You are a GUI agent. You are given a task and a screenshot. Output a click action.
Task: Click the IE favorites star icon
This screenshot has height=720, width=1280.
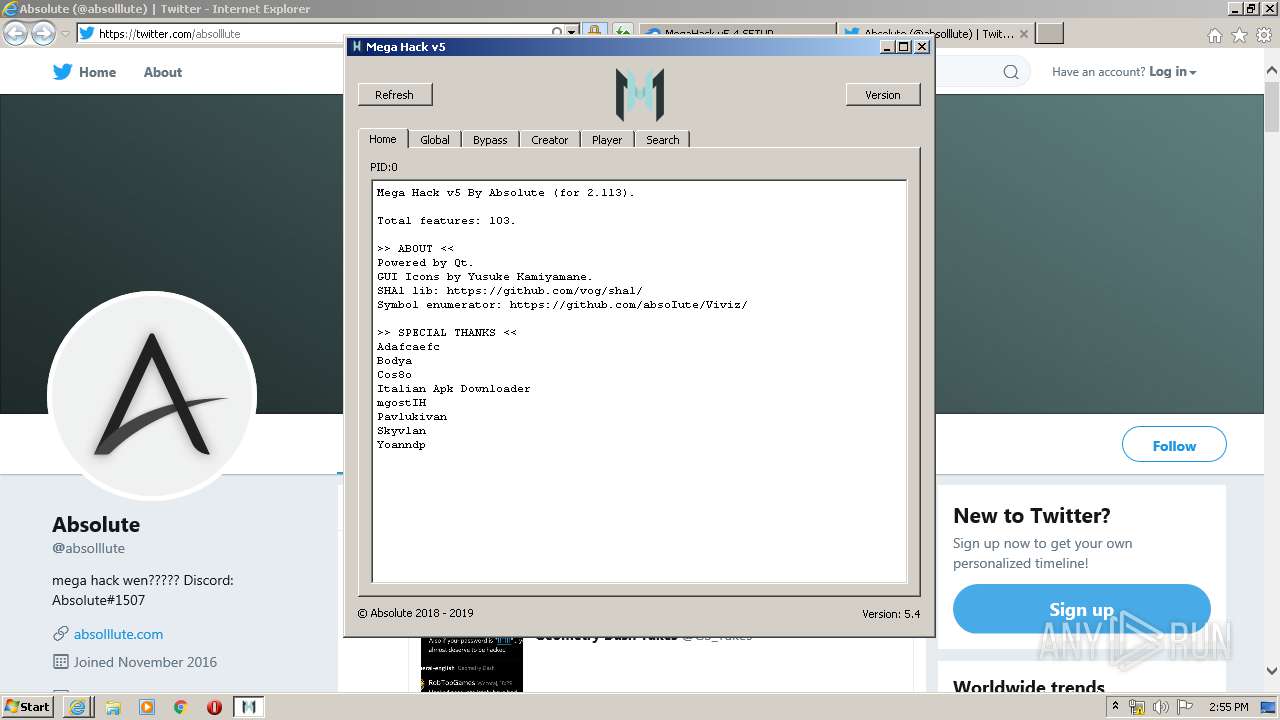pyautogui.click(x=1239, y=34)
